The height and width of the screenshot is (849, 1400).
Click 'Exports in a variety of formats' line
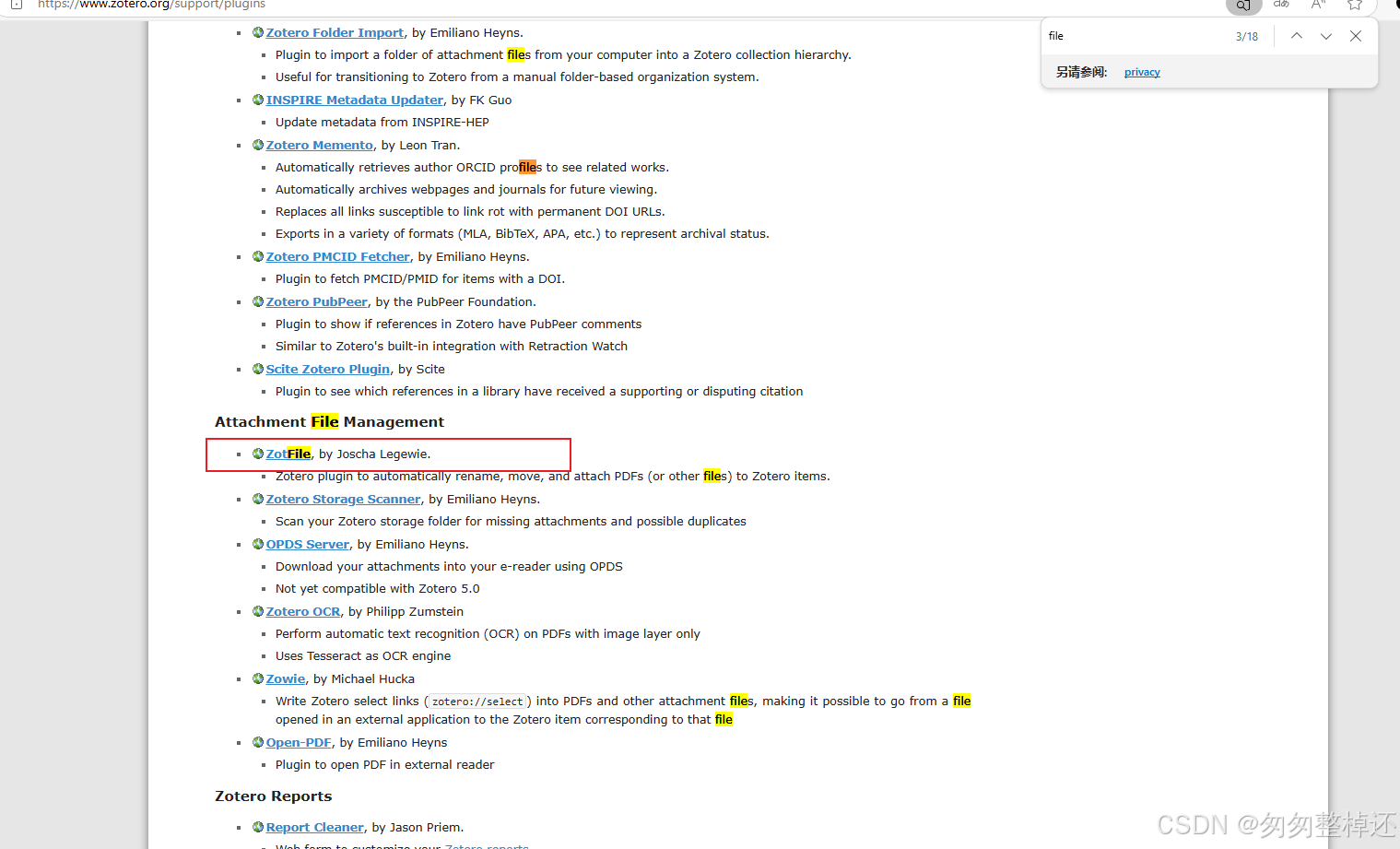[523, 233]
